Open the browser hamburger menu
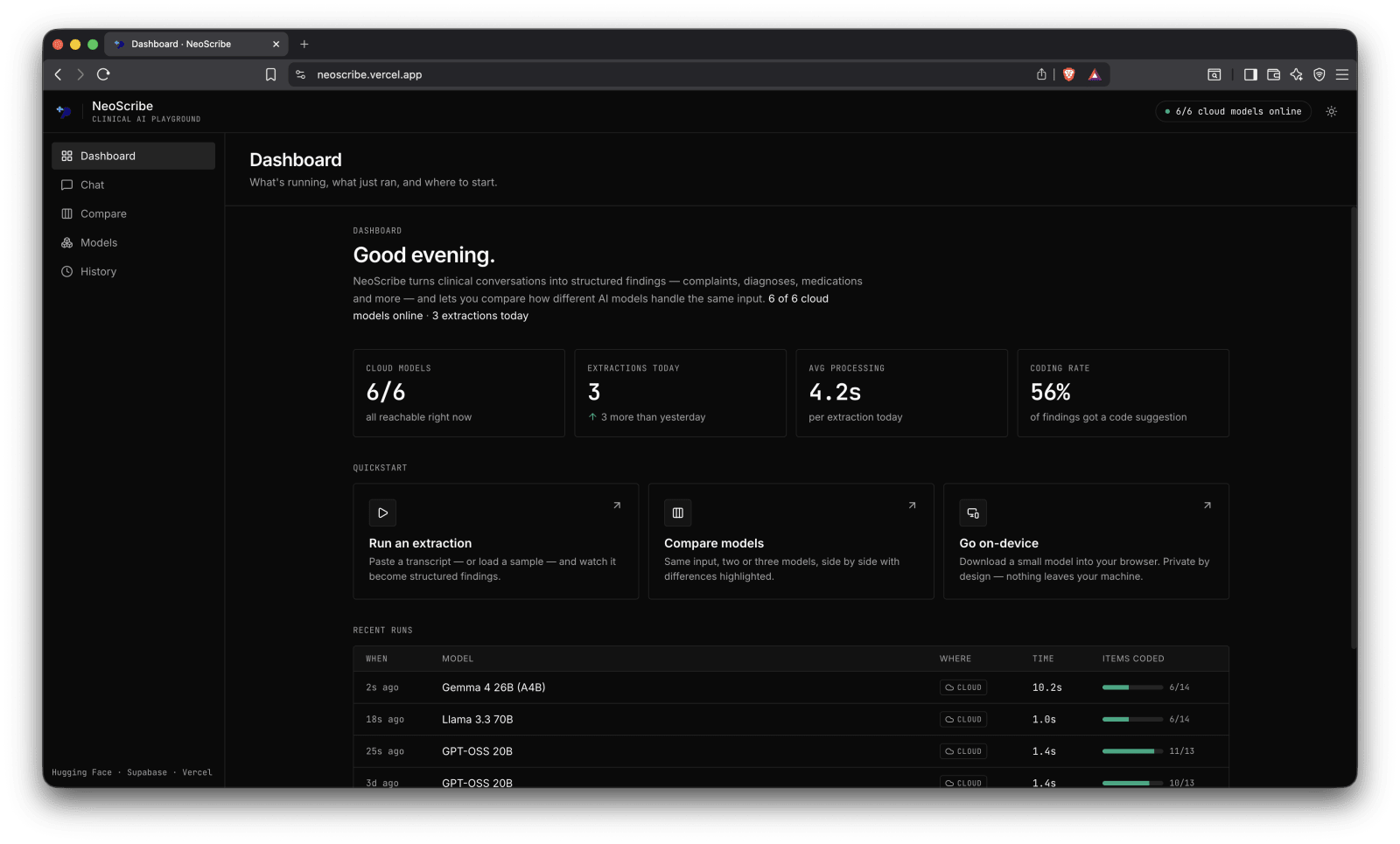The height and width of the screenshot is (844, 1400). pos(1342,74)
